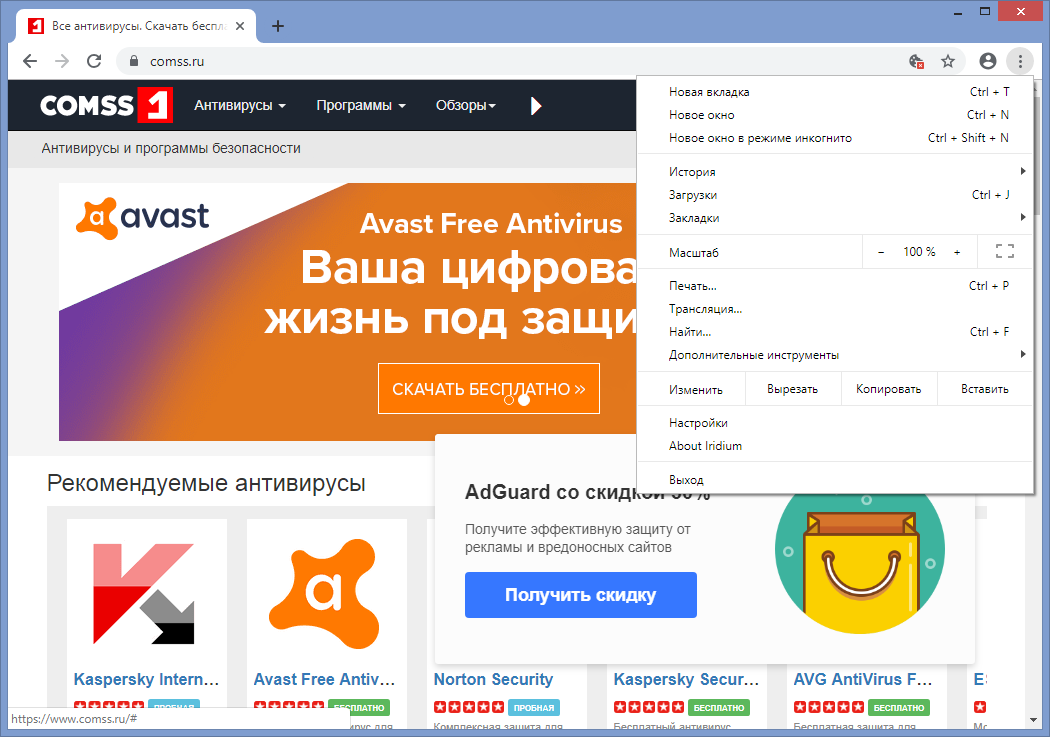Click БЕСПЛАТНО badge under AVG AntiVirus

coord(899,708)
